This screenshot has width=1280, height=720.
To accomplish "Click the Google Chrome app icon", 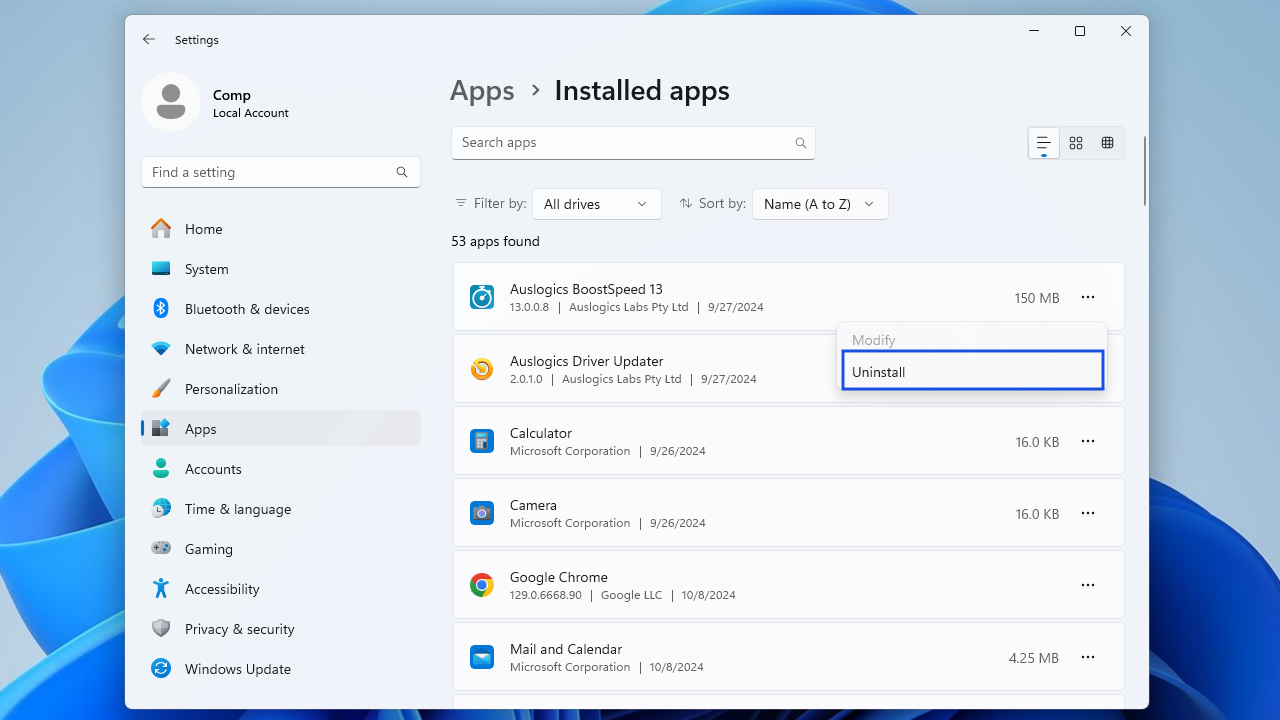I will (x=482, y=585).
